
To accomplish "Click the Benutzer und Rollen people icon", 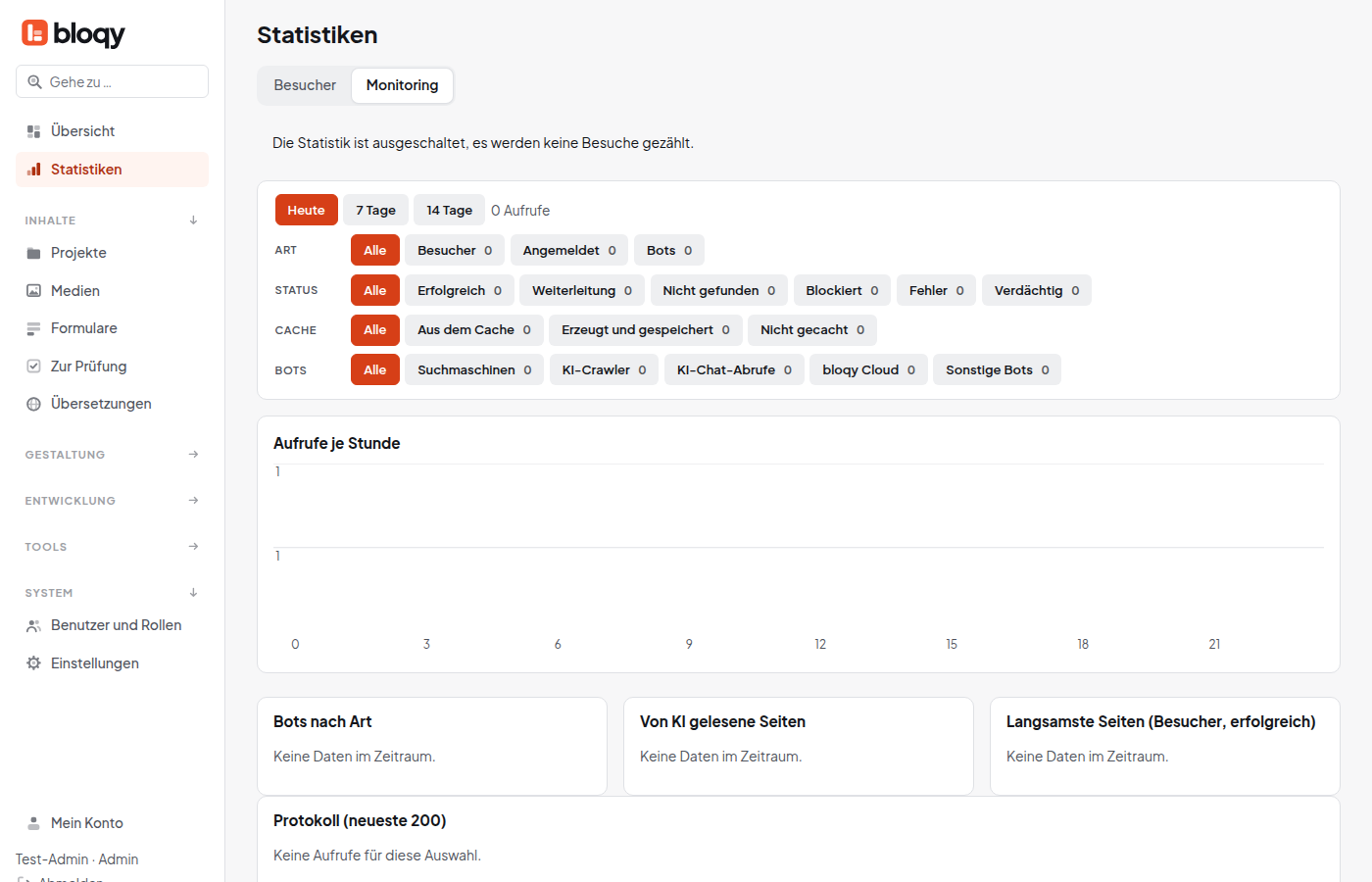I will pos(33,625).
